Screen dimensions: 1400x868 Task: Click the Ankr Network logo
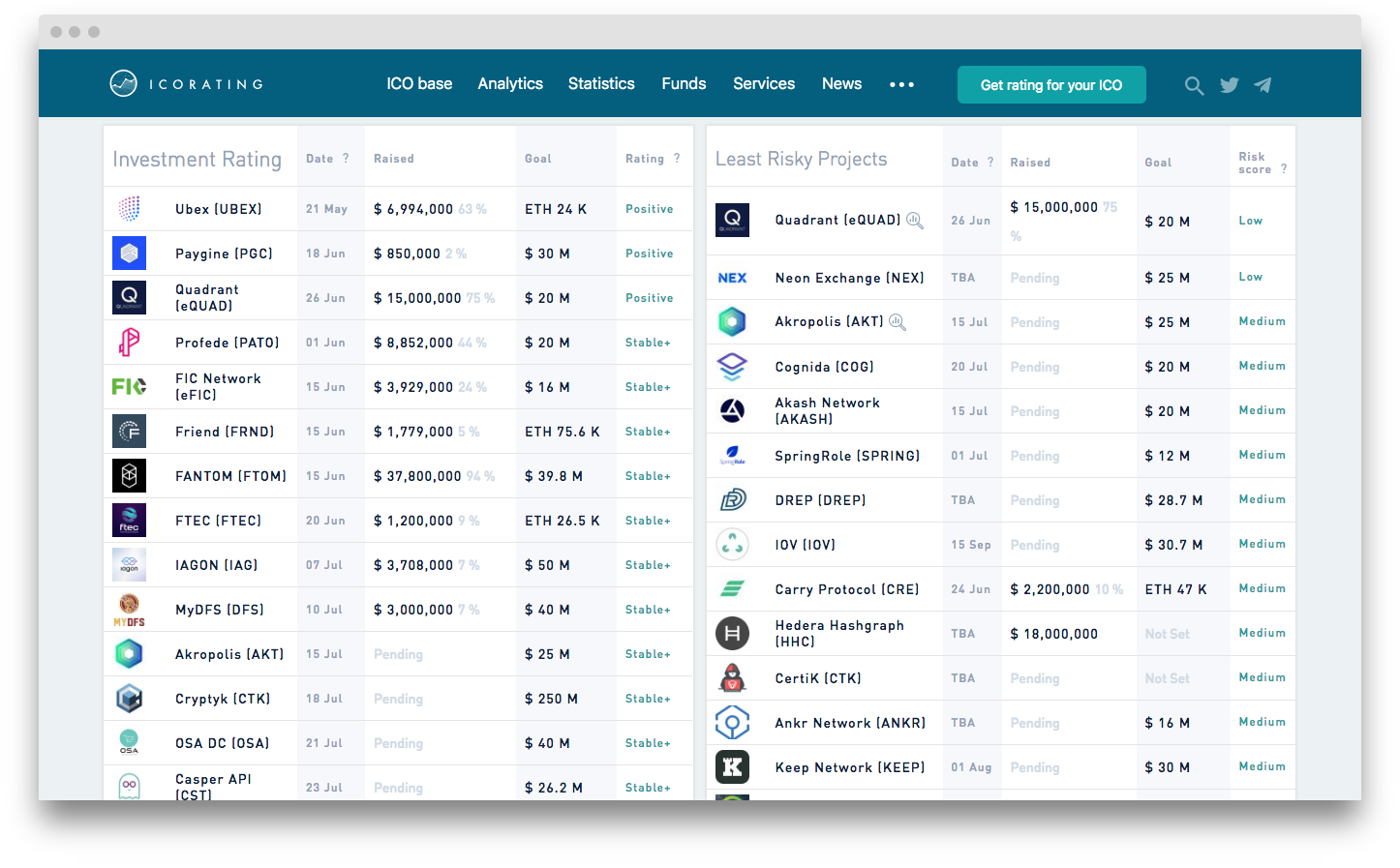click(732, 722)
